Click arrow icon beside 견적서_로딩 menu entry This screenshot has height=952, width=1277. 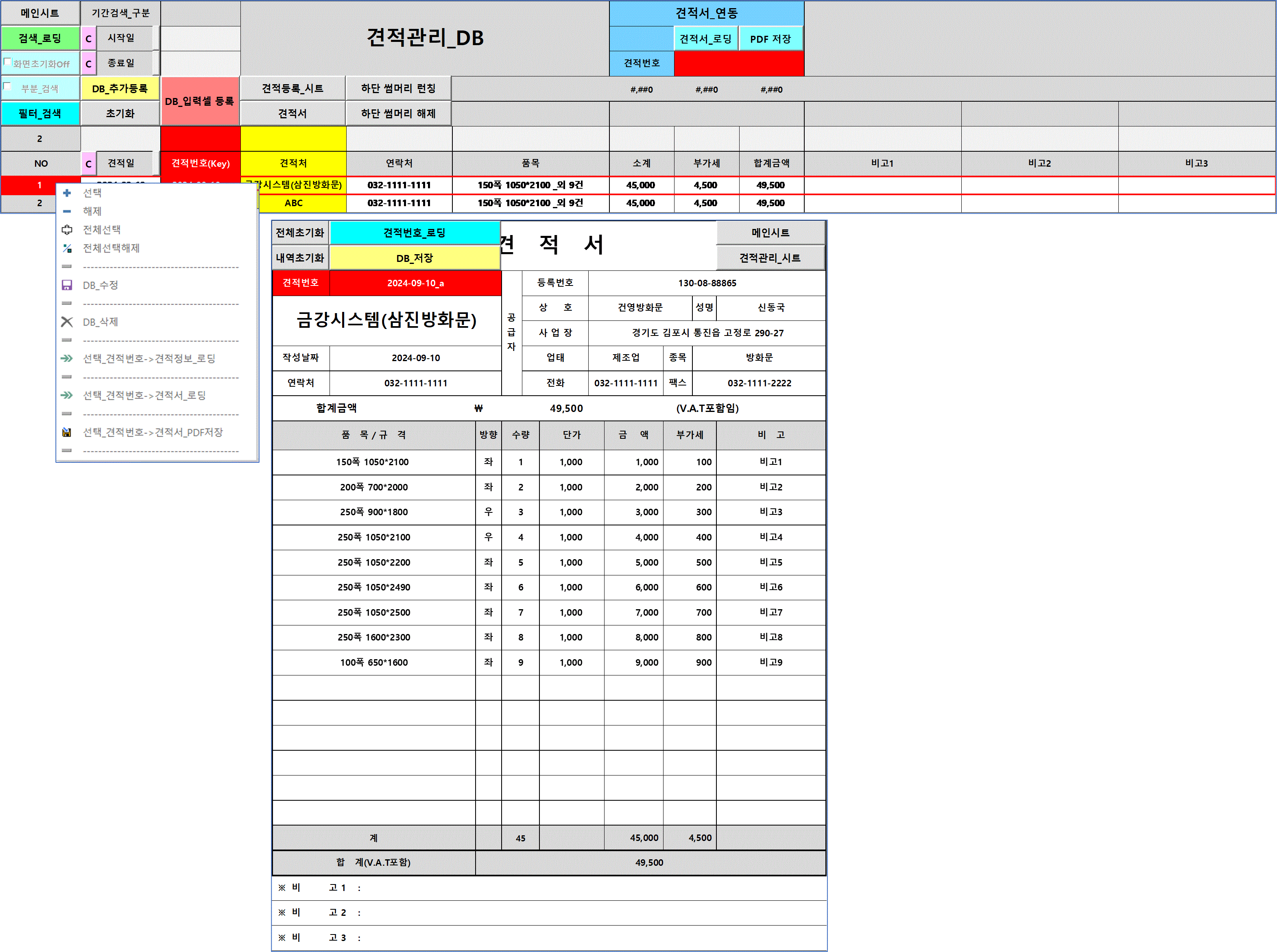(x=67, y=395)
